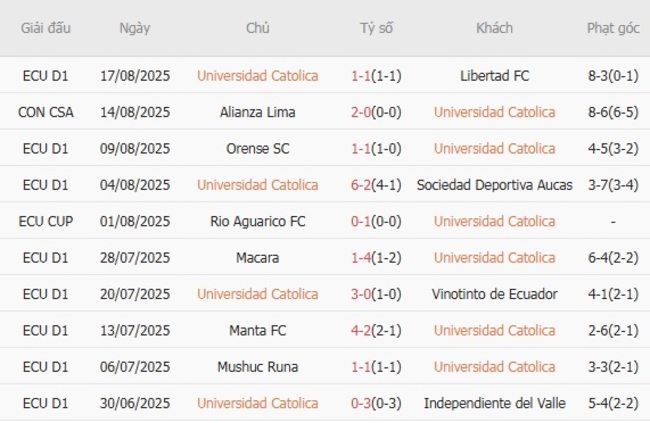Image resolution: width=650 pixels, height=423 pixels.
Task: Click the ECU CUP competition label
Action: pos(45,221)
